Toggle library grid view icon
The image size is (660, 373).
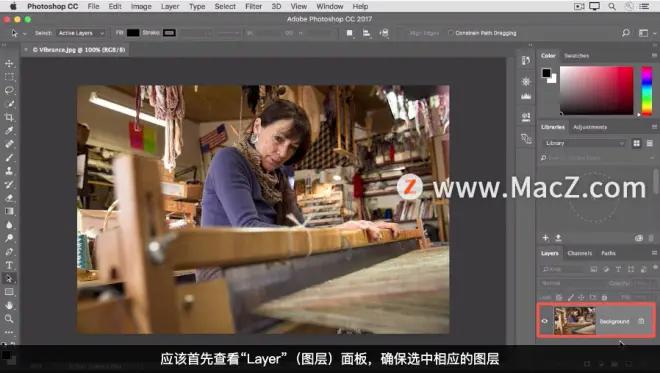click(636, 143)
